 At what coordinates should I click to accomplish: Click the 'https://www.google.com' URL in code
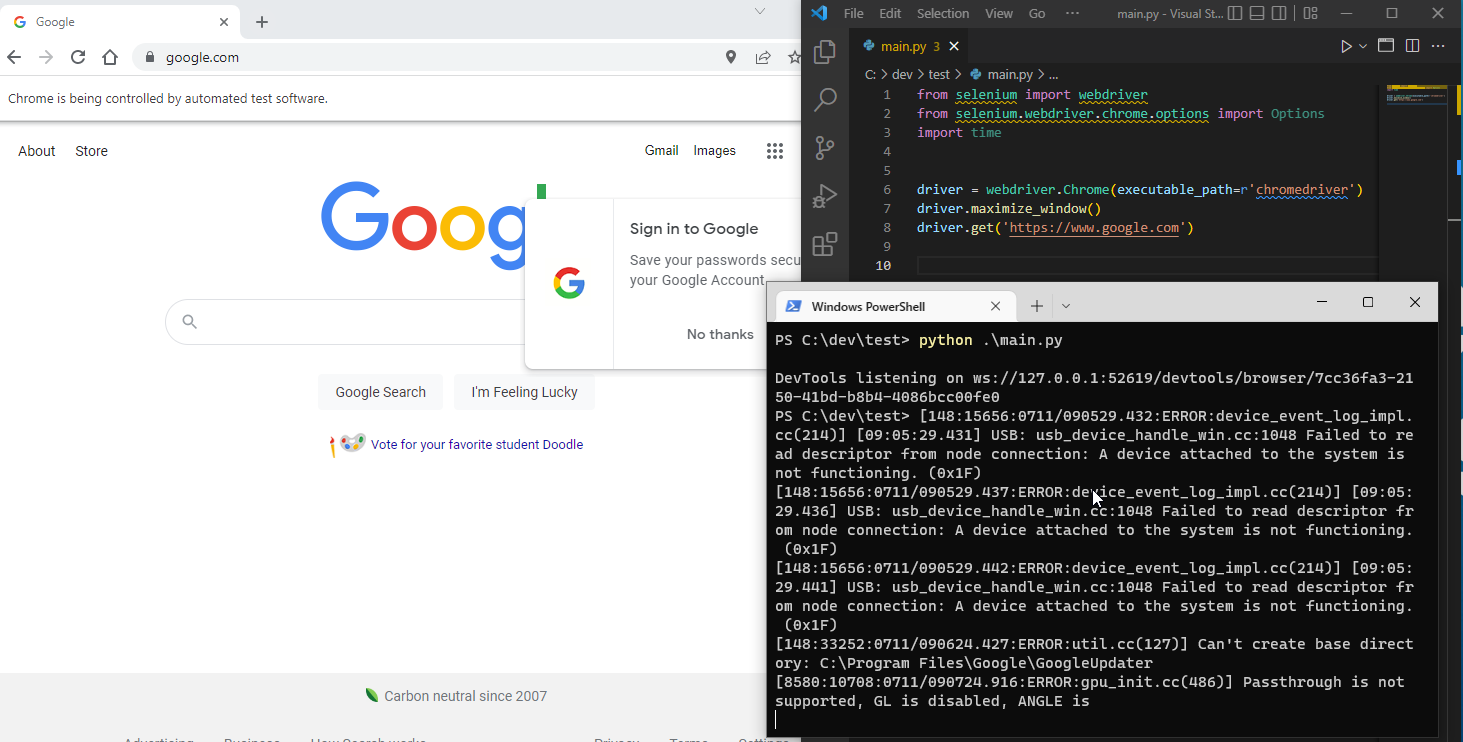click(1093, 227)
